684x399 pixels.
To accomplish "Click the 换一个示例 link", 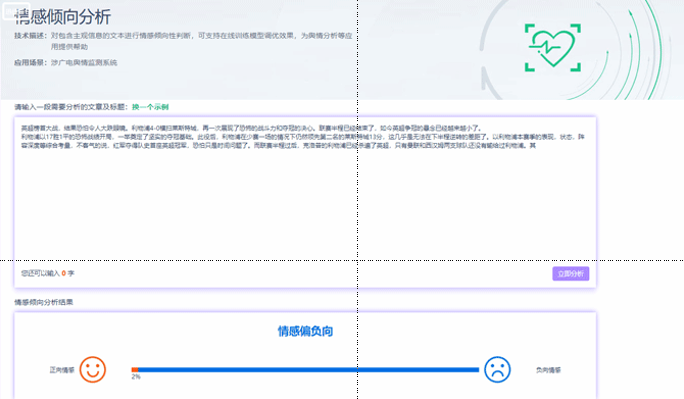I will [150, 107].
